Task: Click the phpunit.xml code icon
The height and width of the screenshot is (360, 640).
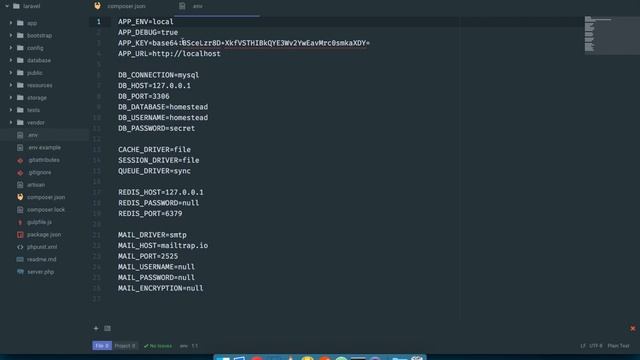Action: pyautogui.click(x=20, y=247)
